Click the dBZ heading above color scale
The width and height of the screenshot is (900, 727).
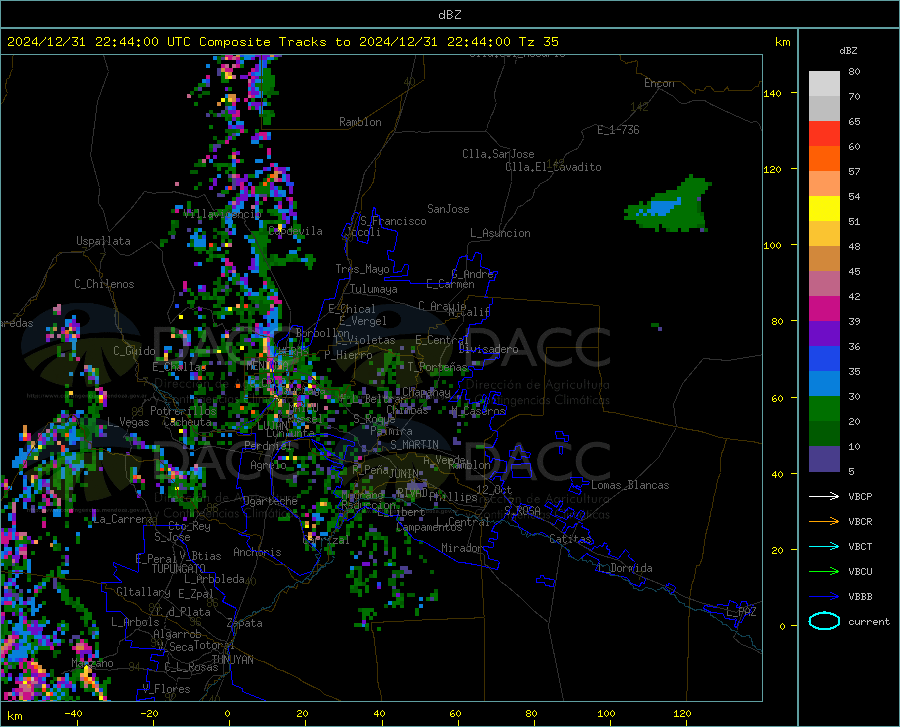tap(848, 50)
